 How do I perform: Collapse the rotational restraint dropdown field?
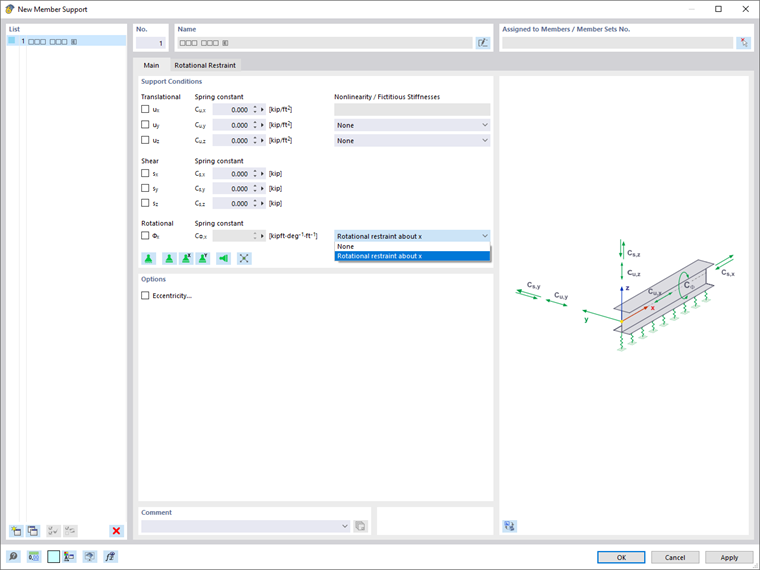point(412,236)
